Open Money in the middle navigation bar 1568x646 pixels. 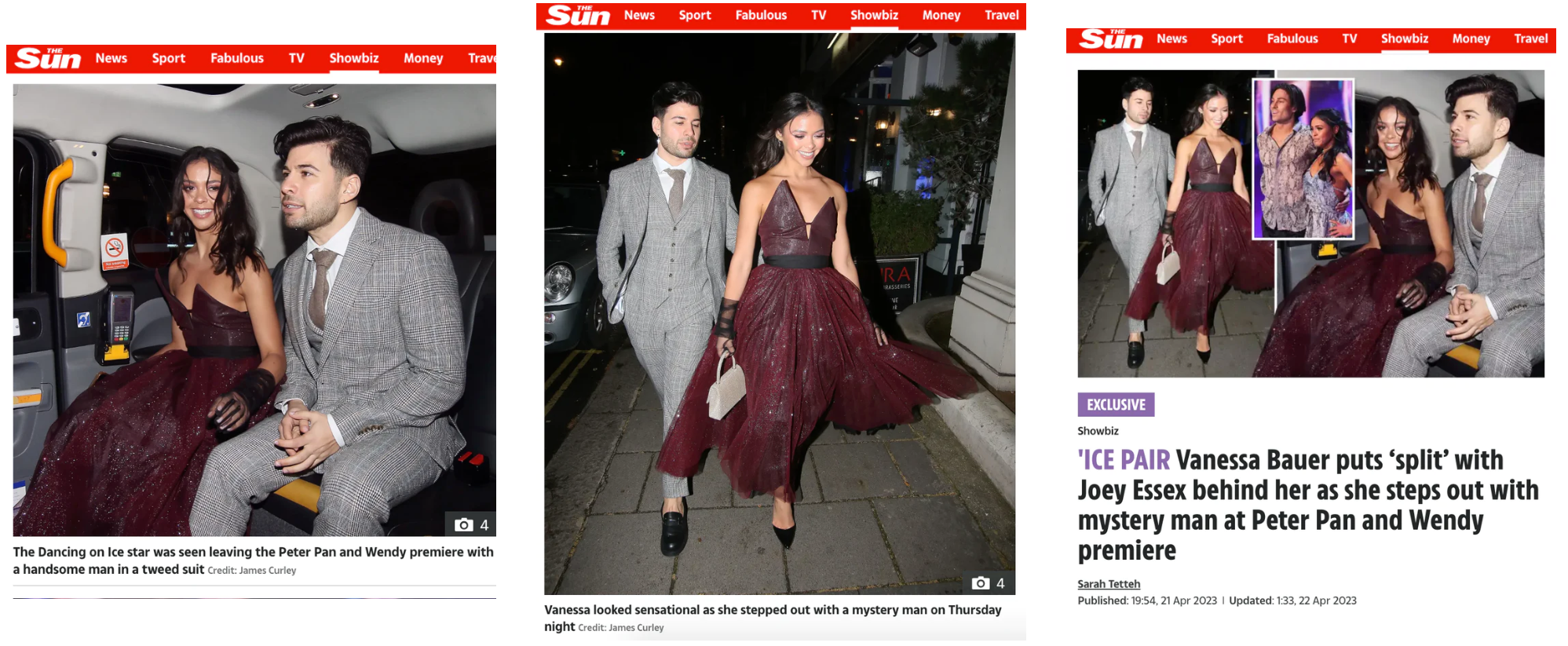(x=941, y=15)
